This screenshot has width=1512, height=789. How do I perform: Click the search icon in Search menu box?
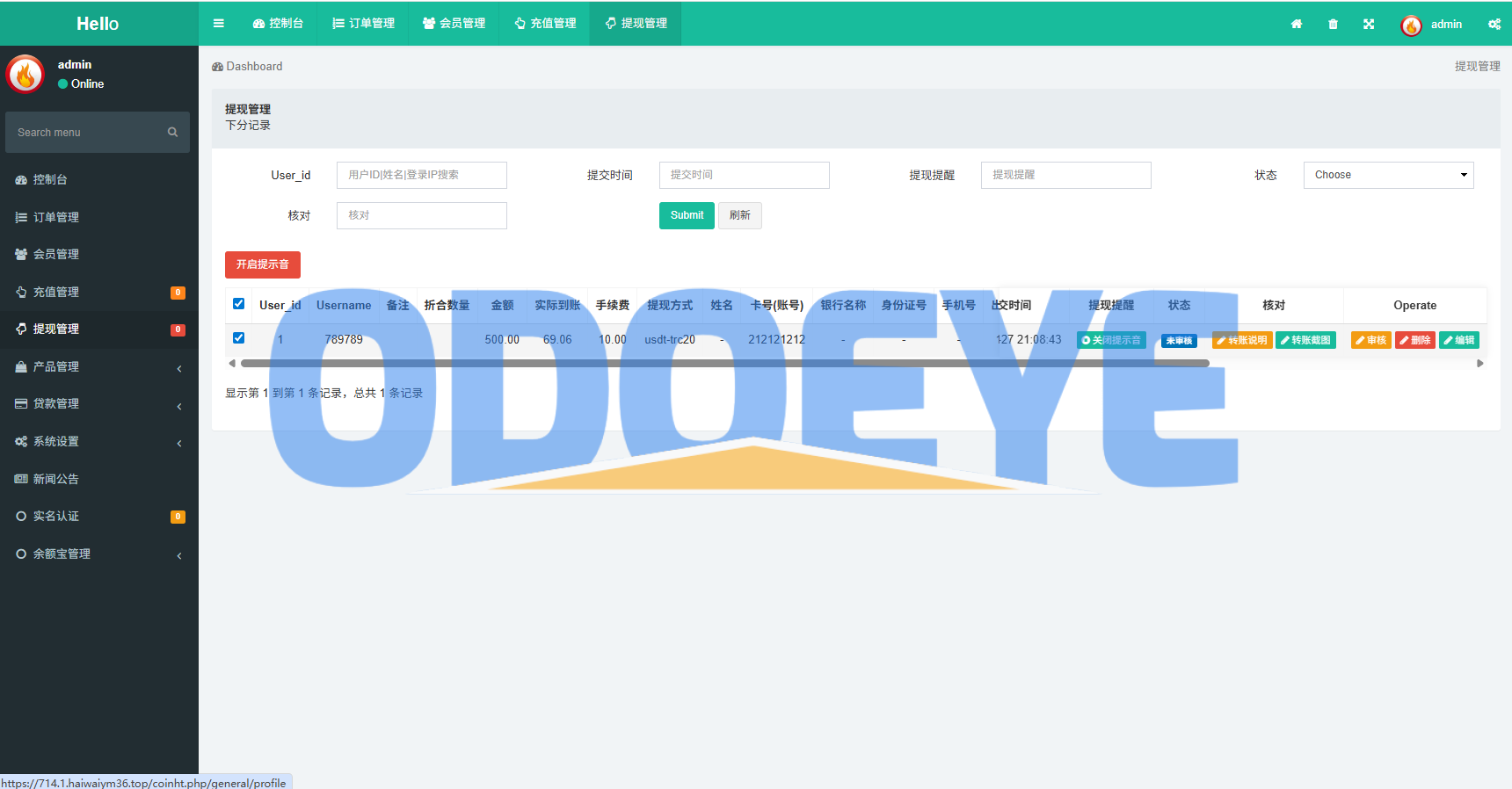click(x=172, y=133)
